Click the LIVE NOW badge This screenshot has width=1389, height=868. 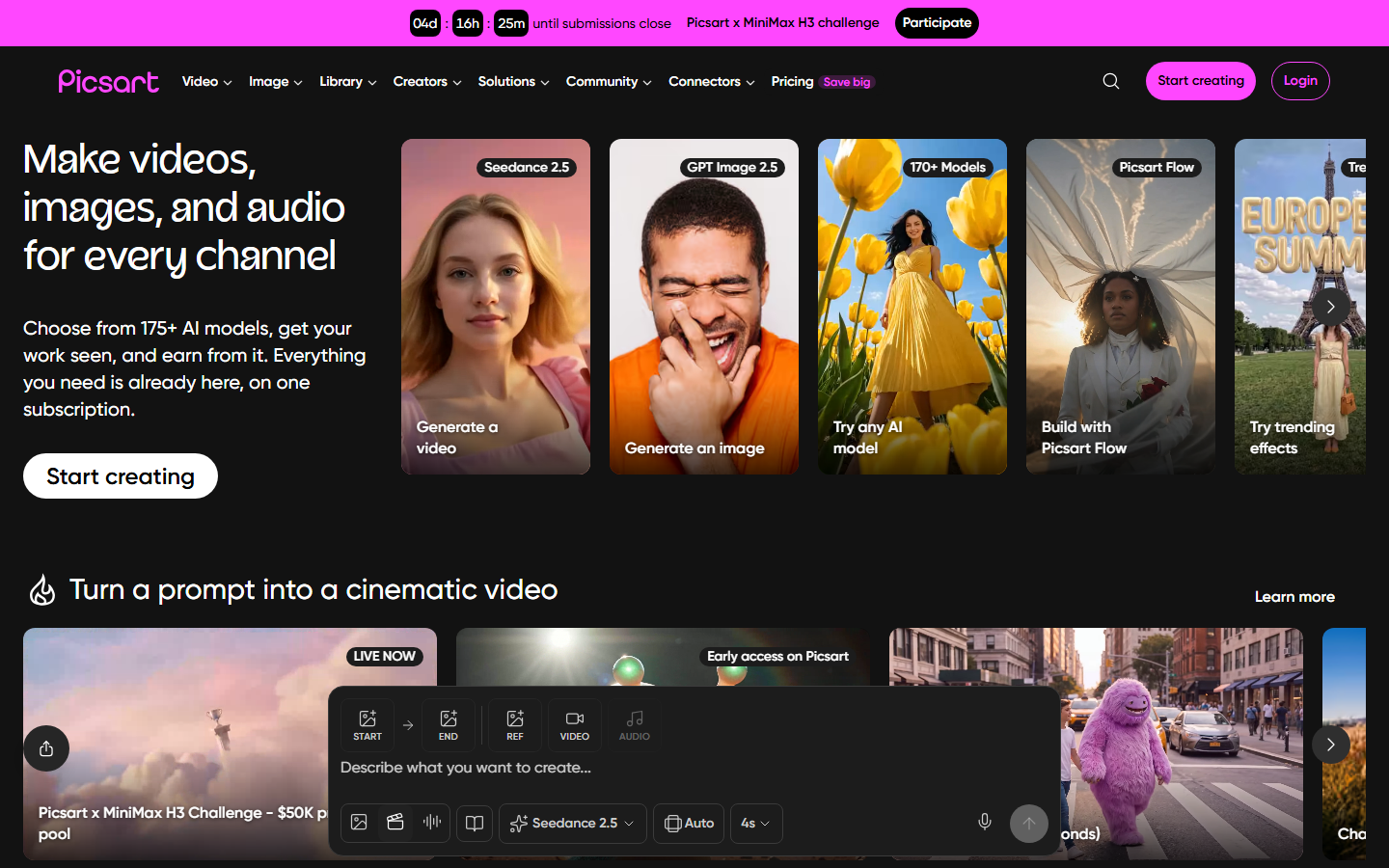click(x=384, y=657)
